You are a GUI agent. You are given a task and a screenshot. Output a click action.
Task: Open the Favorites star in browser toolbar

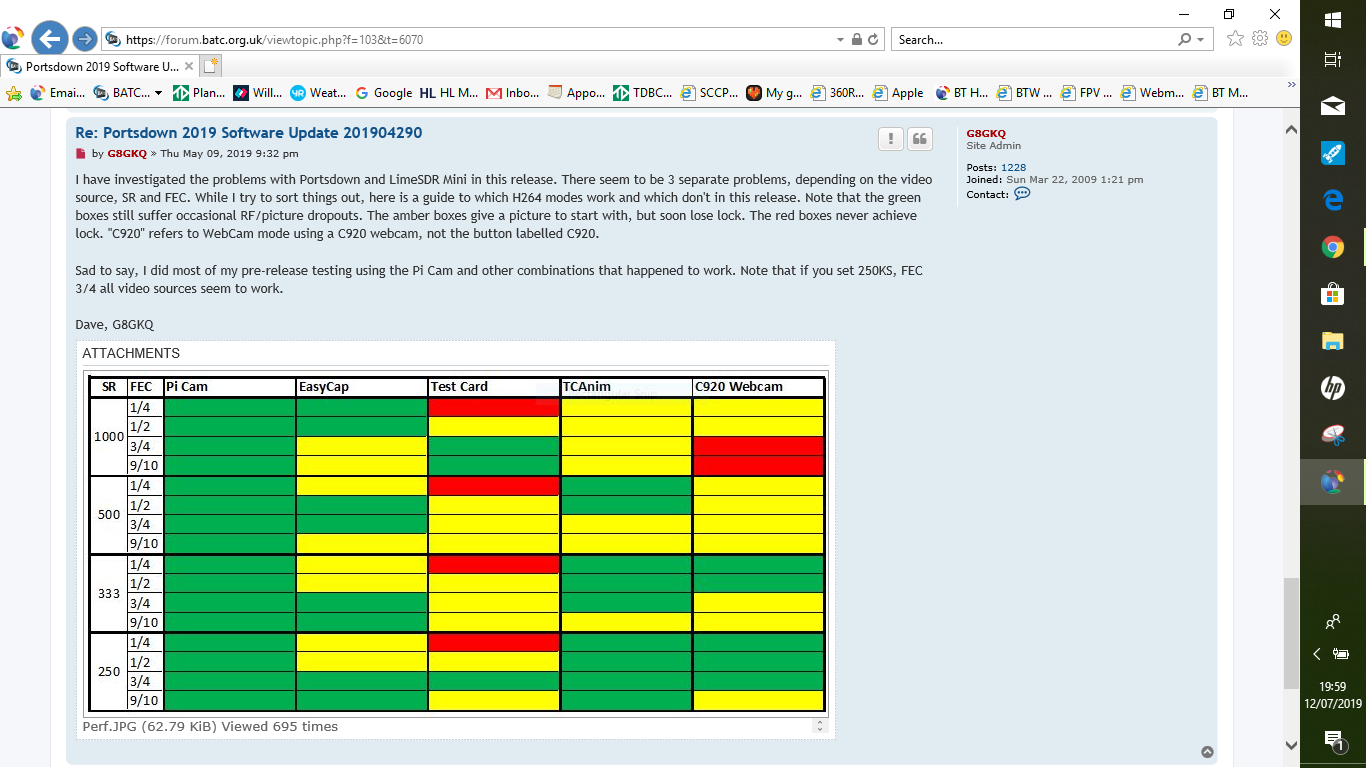[x=1236, y=39]
